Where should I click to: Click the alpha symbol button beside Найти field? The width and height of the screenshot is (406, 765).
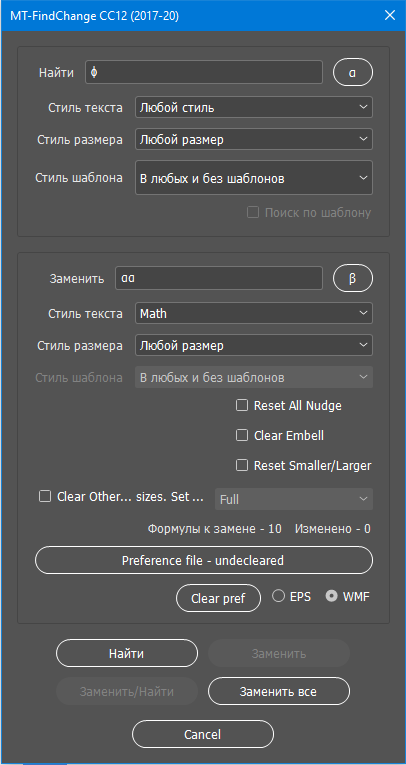353,72
